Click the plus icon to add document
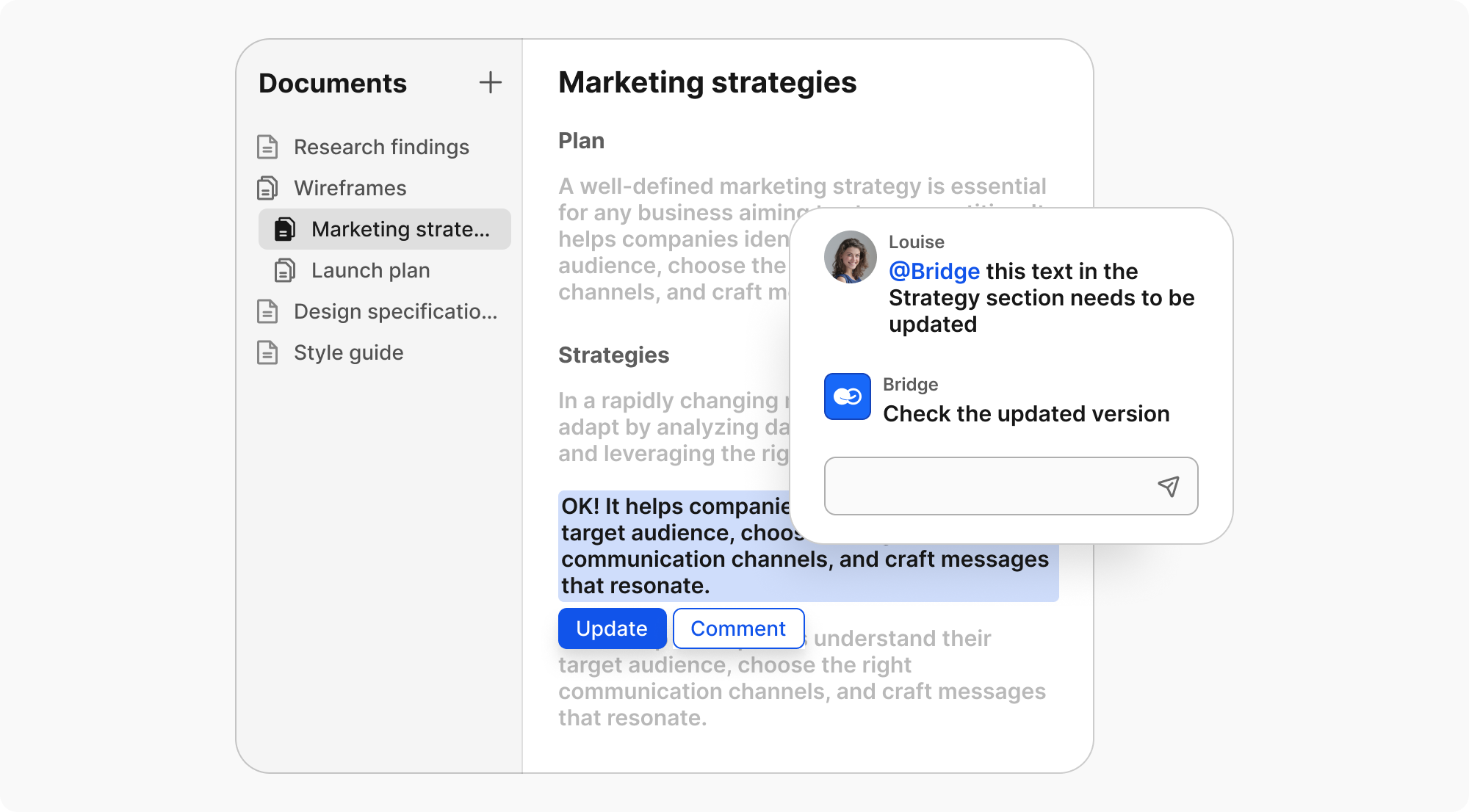 (x=490, y=82)
